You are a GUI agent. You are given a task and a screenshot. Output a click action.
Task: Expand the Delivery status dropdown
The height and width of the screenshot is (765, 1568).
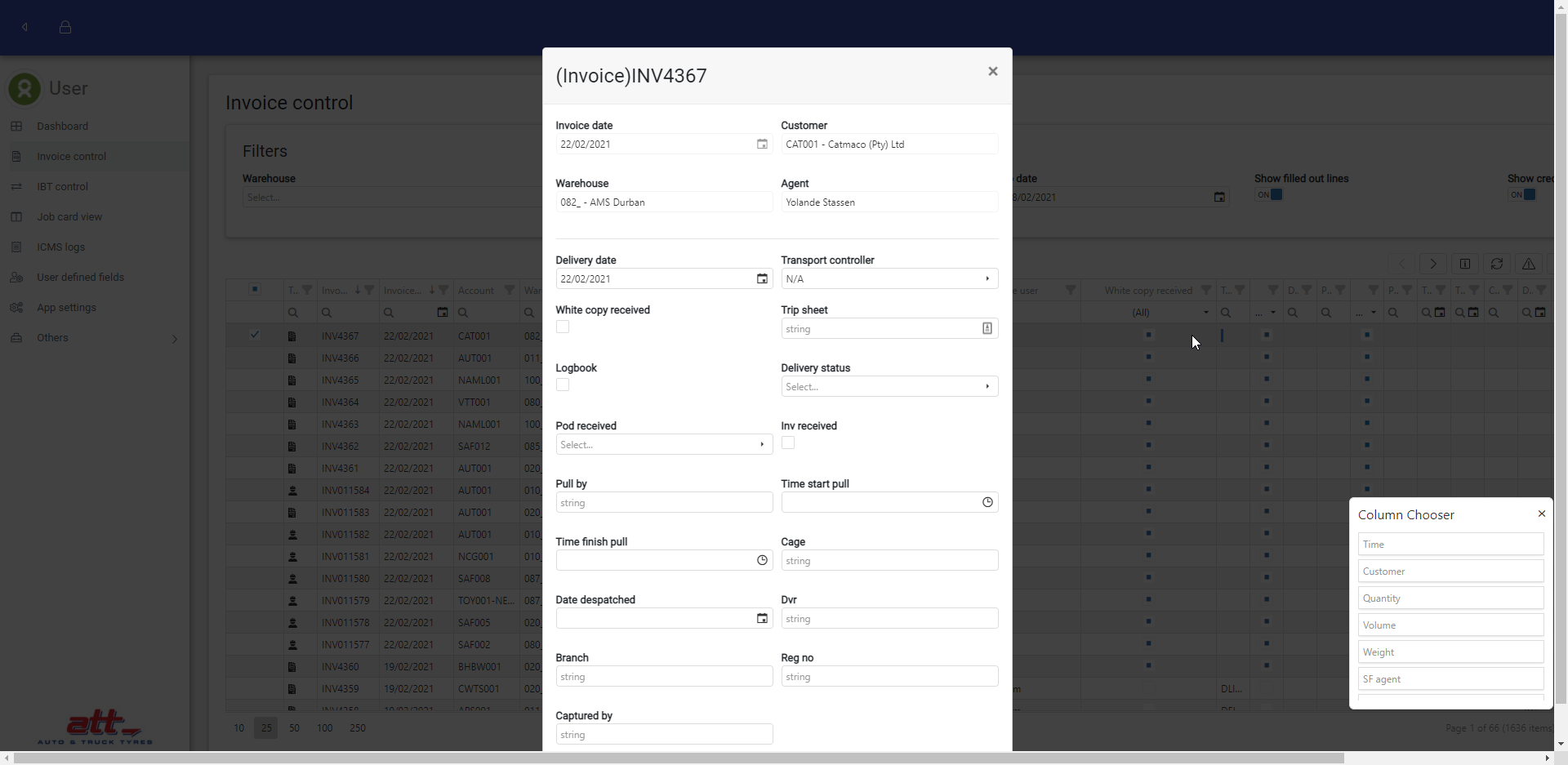coord(889,387)
